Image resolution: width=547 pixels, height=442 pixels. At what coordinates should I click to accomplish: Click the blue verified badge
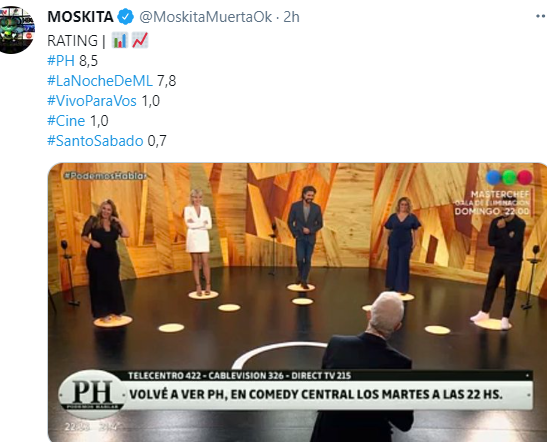click(x=125, y=17)
